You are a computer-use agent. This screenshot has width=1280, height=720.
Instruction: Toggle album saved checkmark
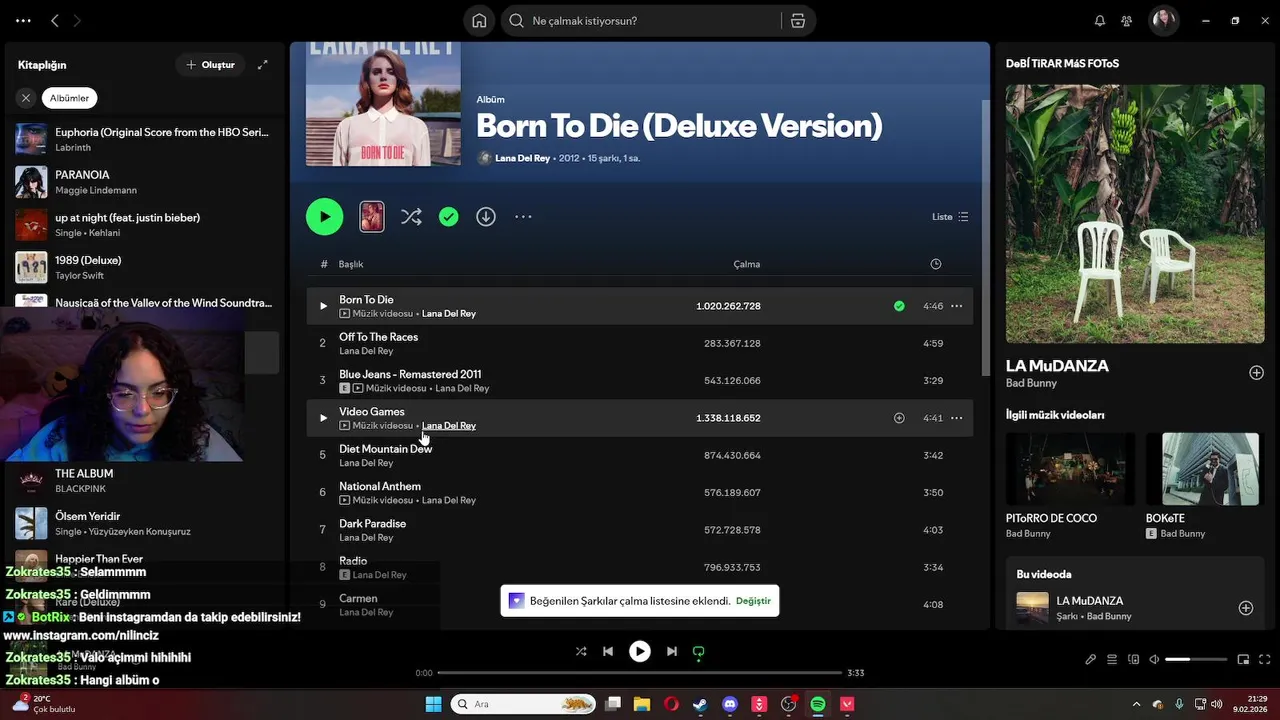click(x=449, y=217)
